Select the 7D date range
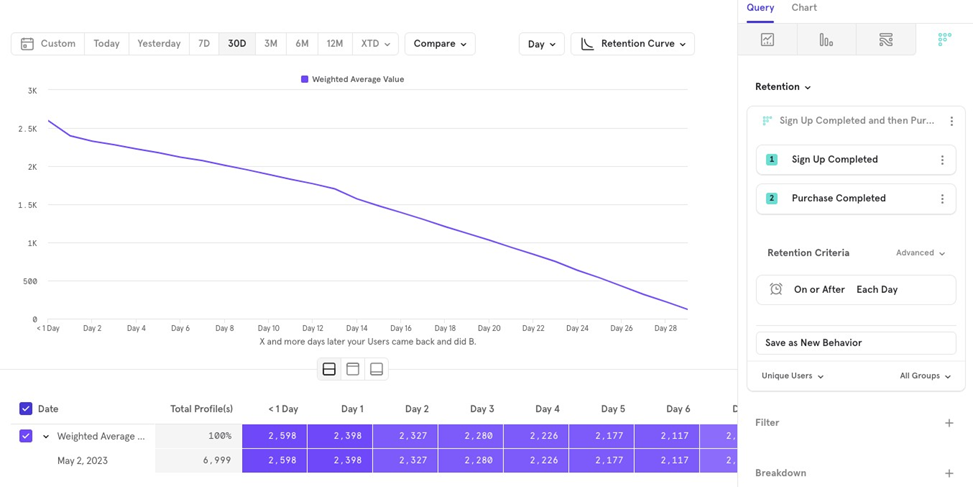973x487 pixels. coord(204,44)
